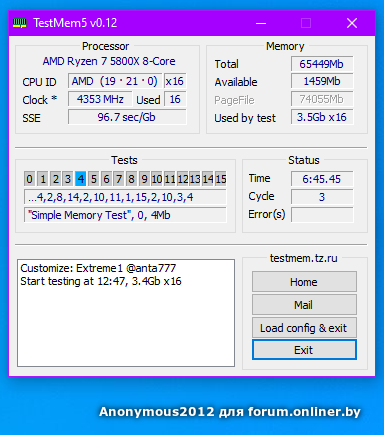
Task: Click the testmem.tz.ru group label
Action: coord(304,258)
